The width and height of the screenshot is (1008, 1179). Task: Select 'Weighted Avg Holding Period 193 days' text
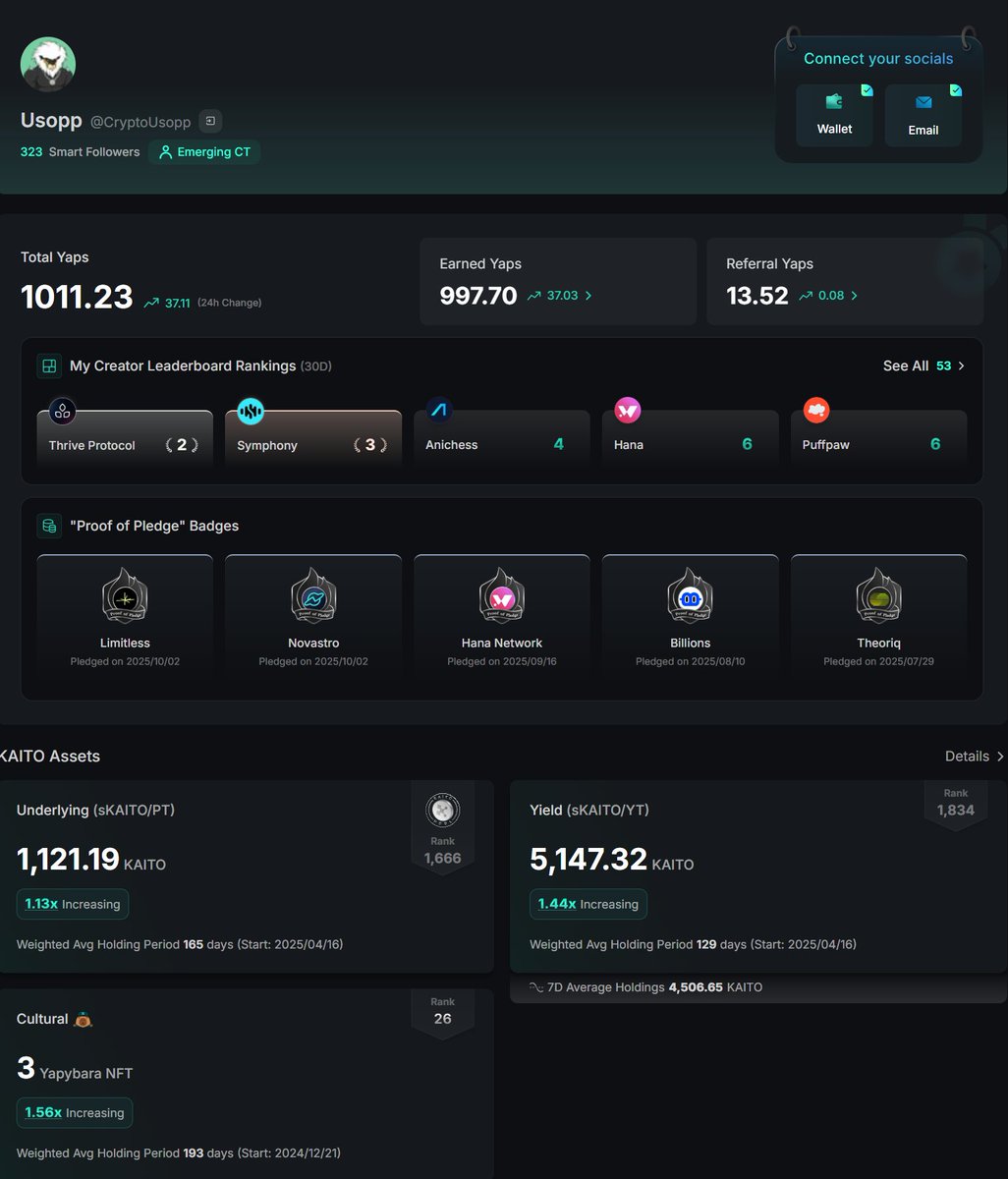tap(125, 1152)
